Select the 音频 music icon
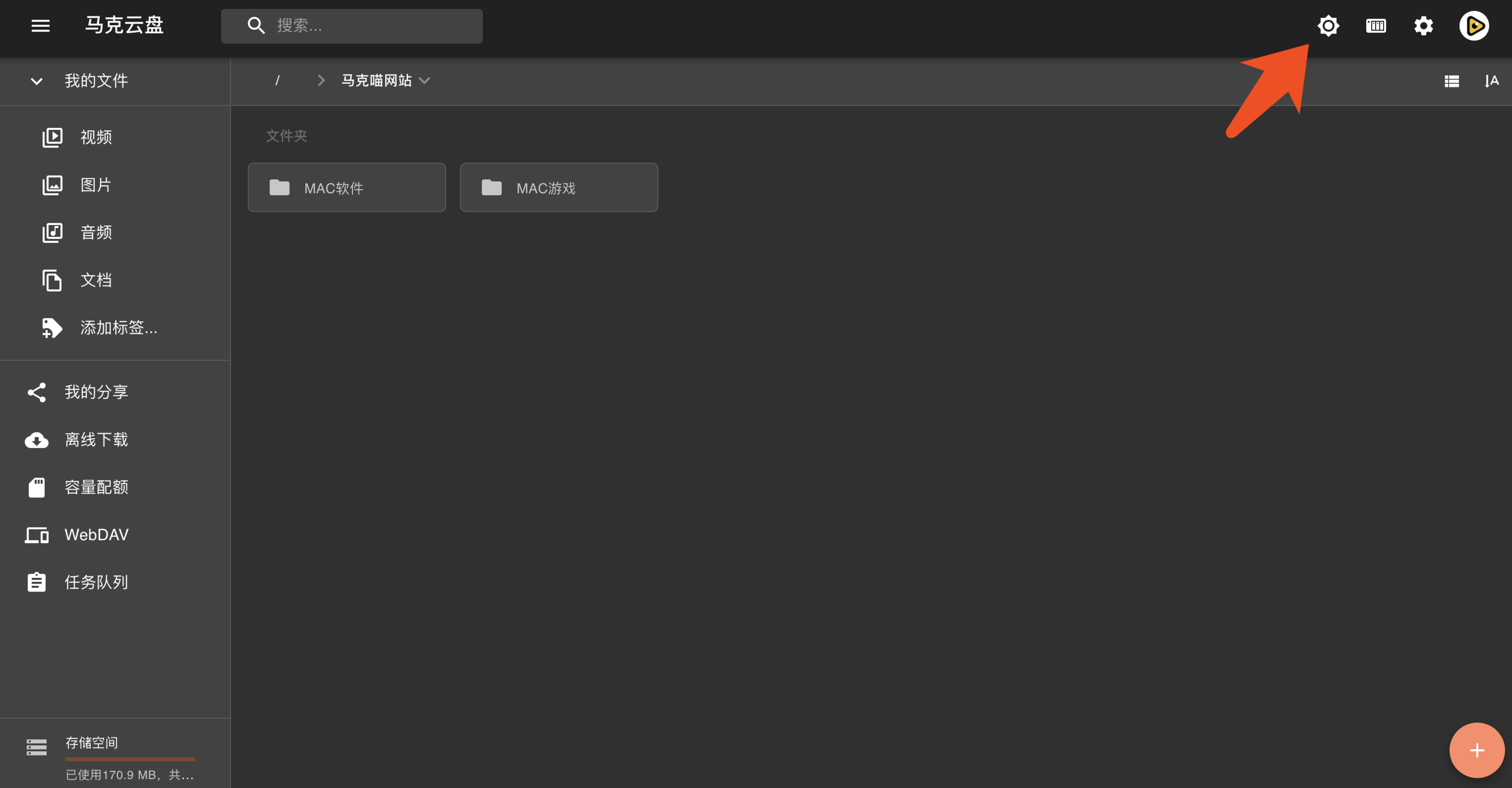Screen dimensions: 1512x788 coord(52,232)
